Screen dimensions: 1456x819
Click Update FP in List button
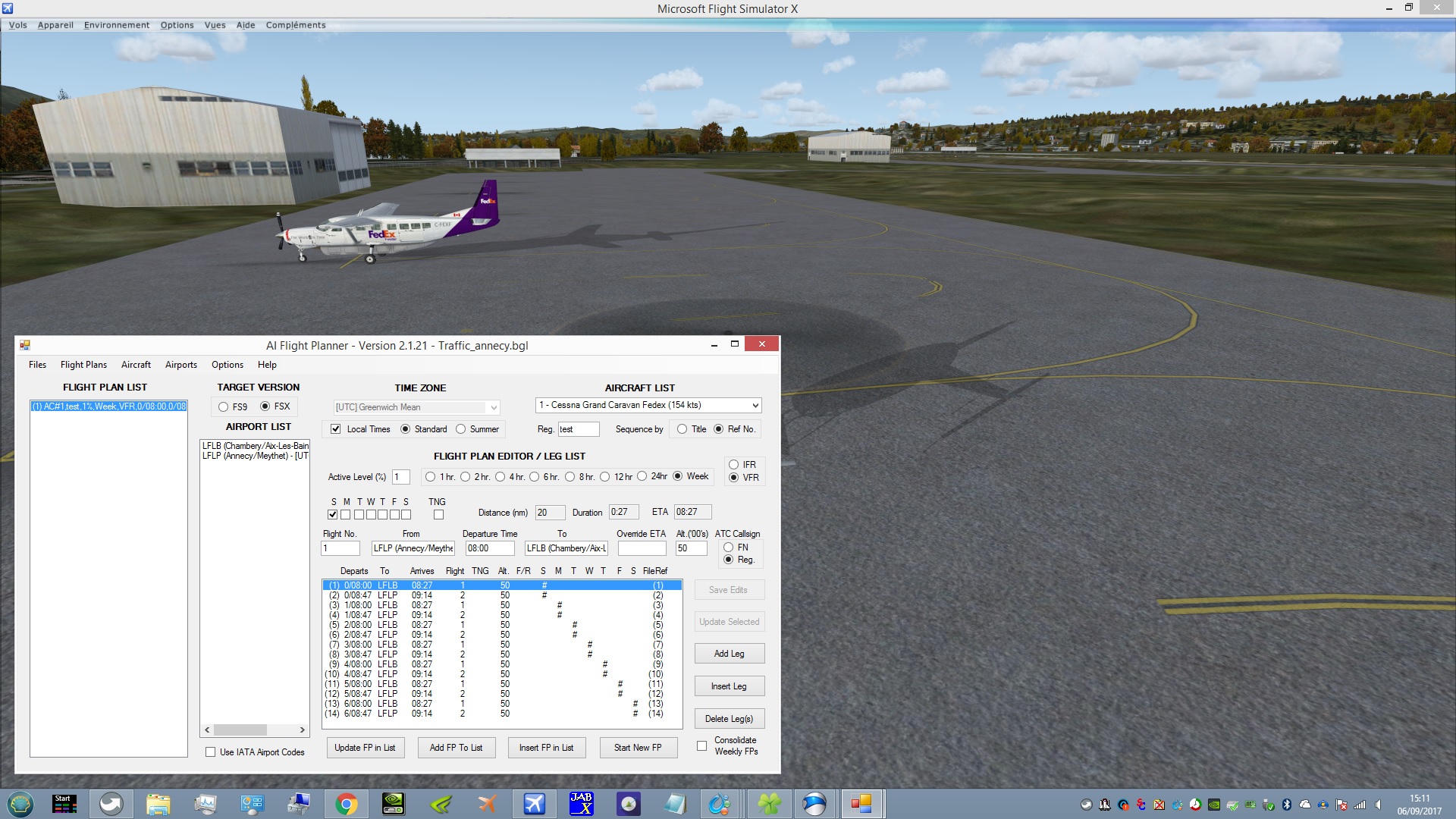(x=365, y=748)
